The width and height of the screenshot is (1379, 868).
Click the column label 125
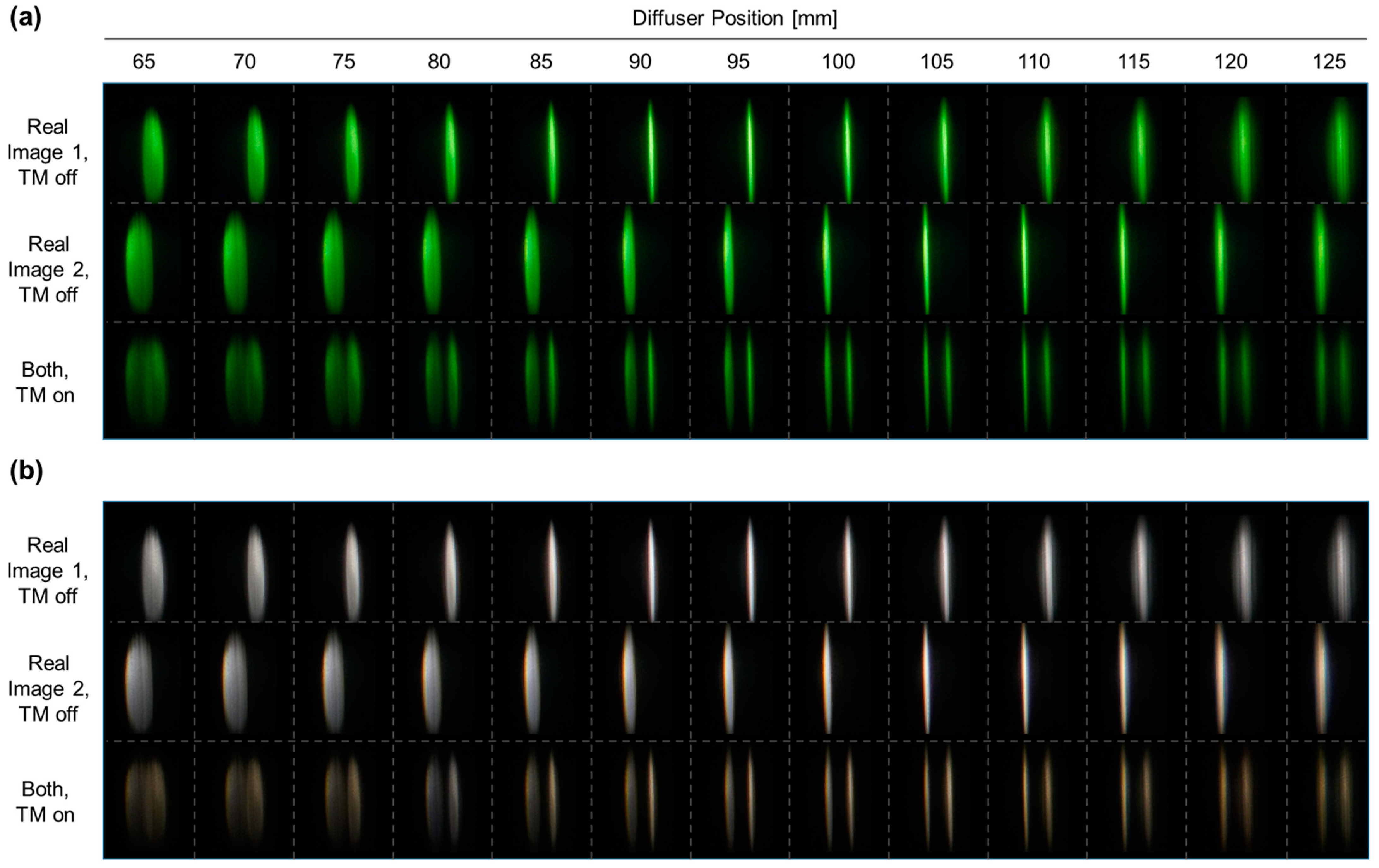[1329, 61]
